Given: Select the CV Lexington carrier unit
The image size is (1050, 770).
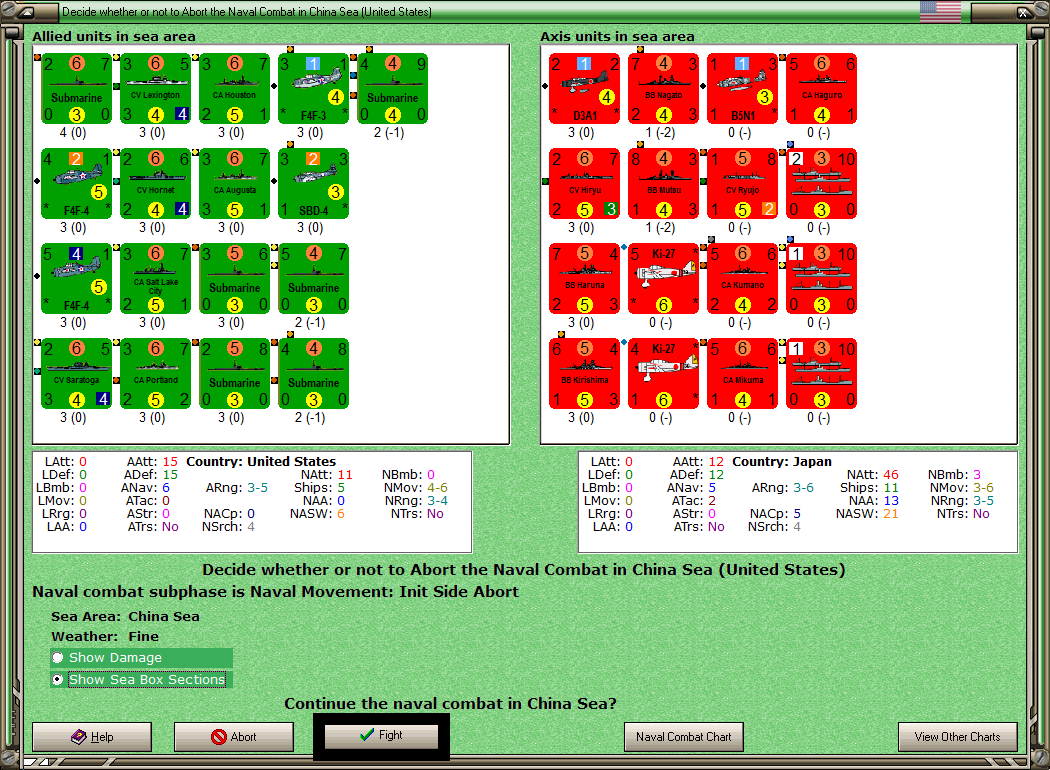Looking at the screenshot, I should [155, 88].
